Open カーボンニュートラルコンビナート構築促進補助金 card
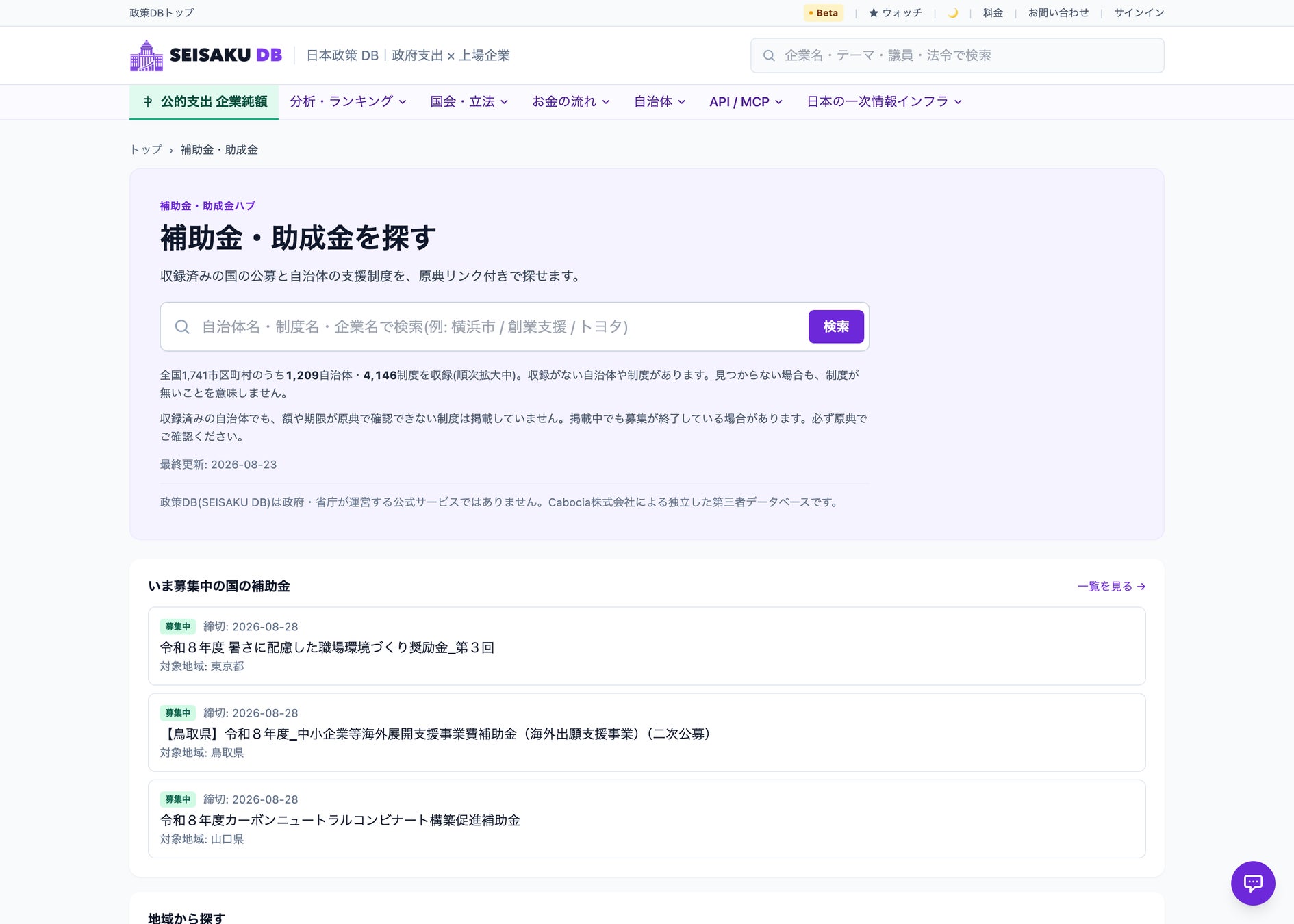Viewport: 1294px width, 924px height. (647, 819)
